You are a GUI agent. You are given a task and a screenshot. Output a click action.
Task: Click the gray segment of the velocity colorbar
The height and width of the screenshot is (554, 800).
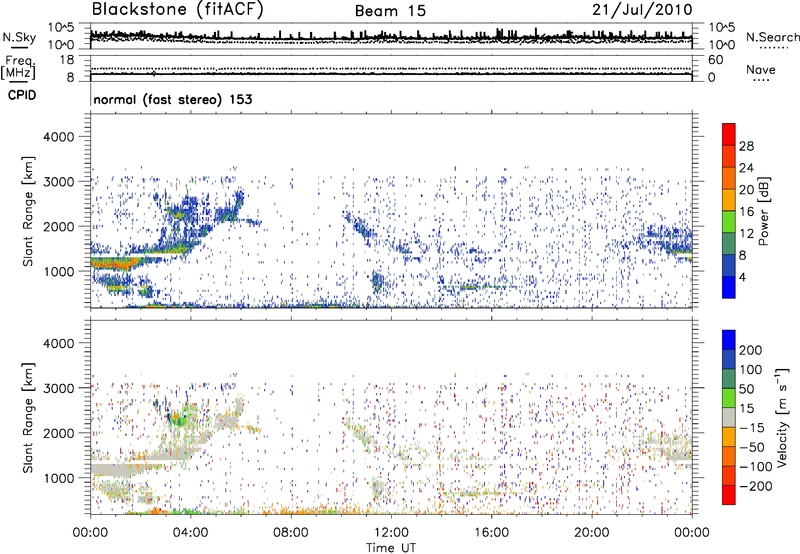point(729,417)
